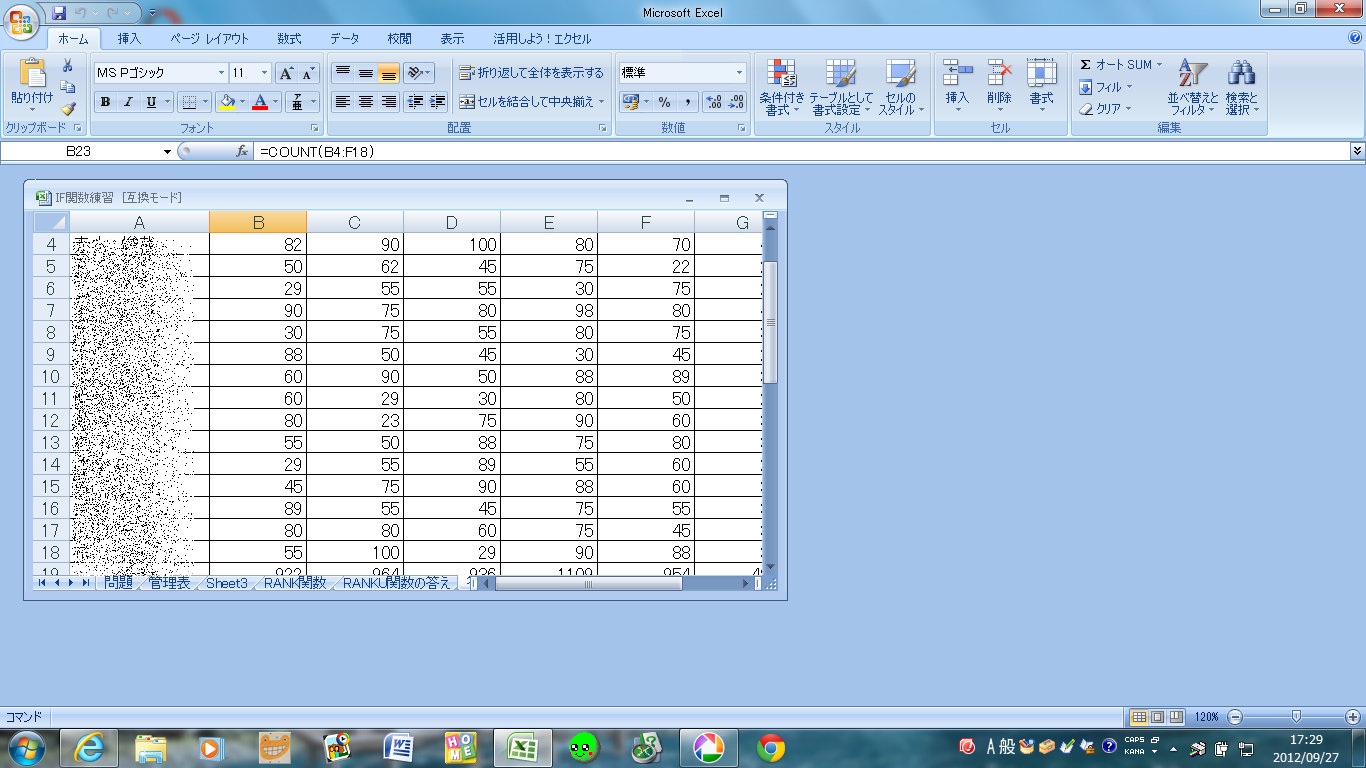Open the RANK関数 worksheet tab

pyautogui.click(x=295, y=583)
